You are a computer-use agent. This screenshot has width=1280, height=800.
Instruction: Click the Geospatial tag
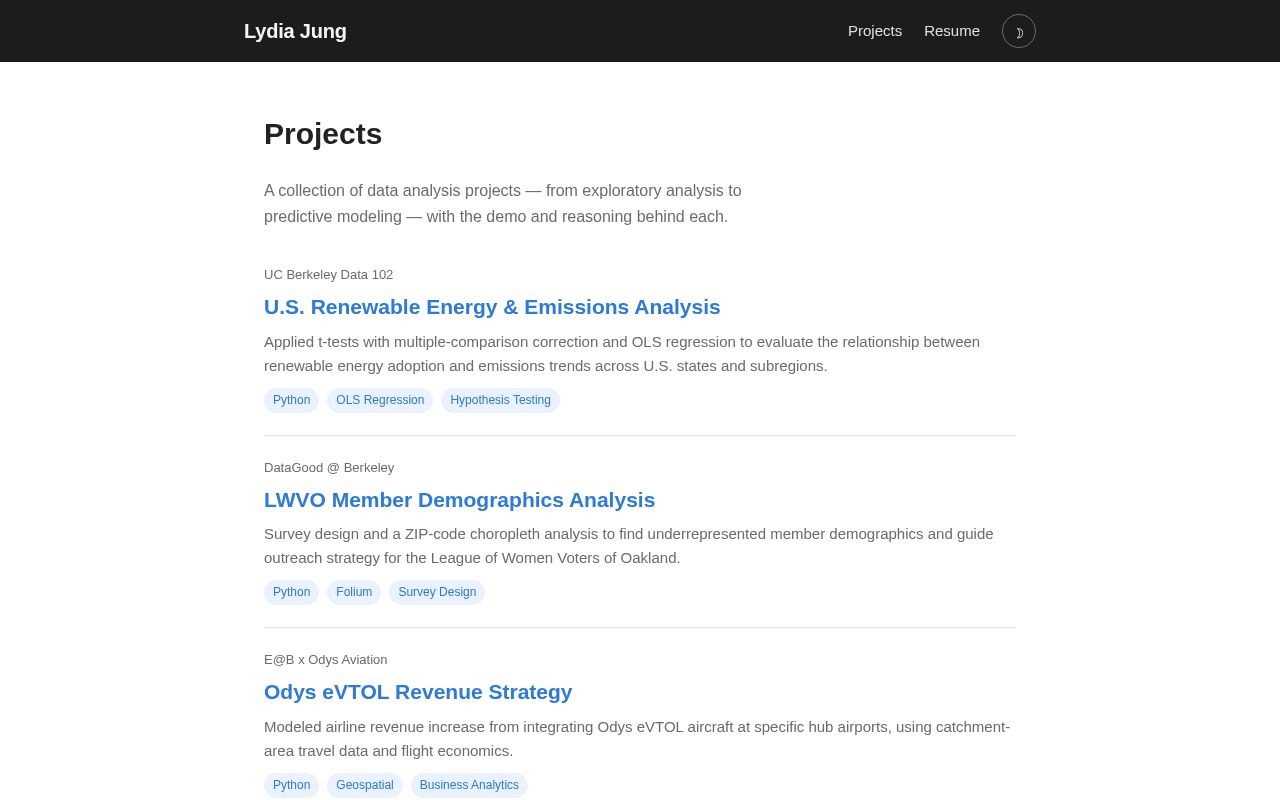coord(365,785)
